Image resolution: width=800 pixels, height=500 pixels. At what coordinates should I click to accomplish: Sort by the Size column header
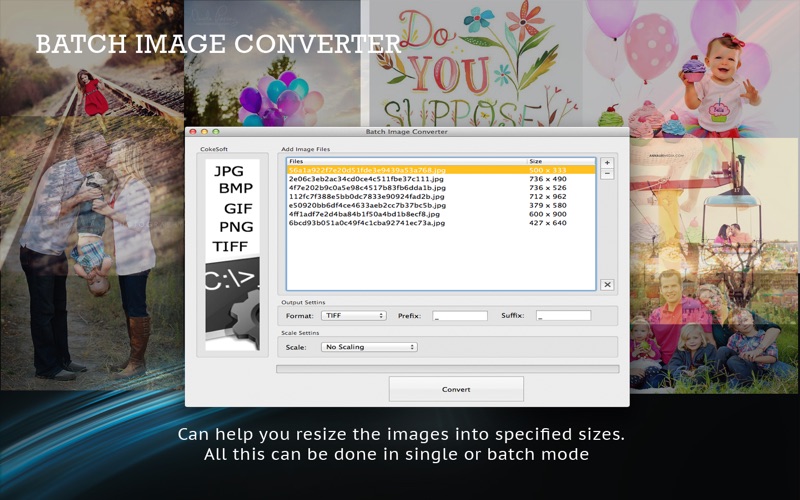click(x=560, y=161)
